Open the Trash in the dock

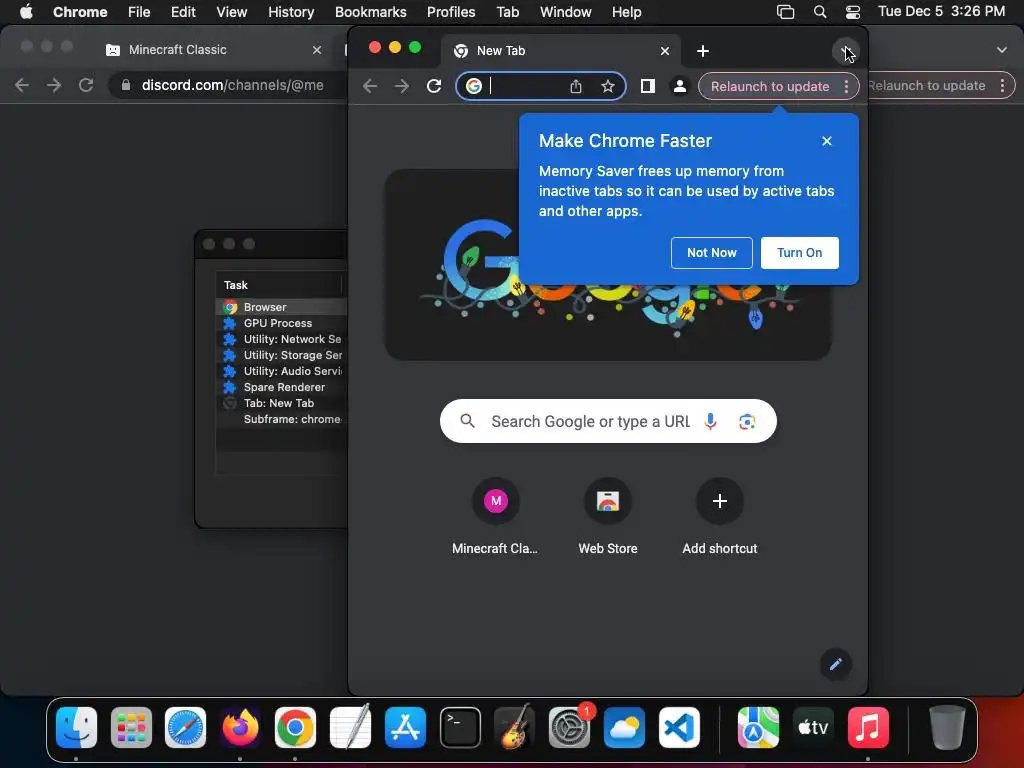[947, 727]
